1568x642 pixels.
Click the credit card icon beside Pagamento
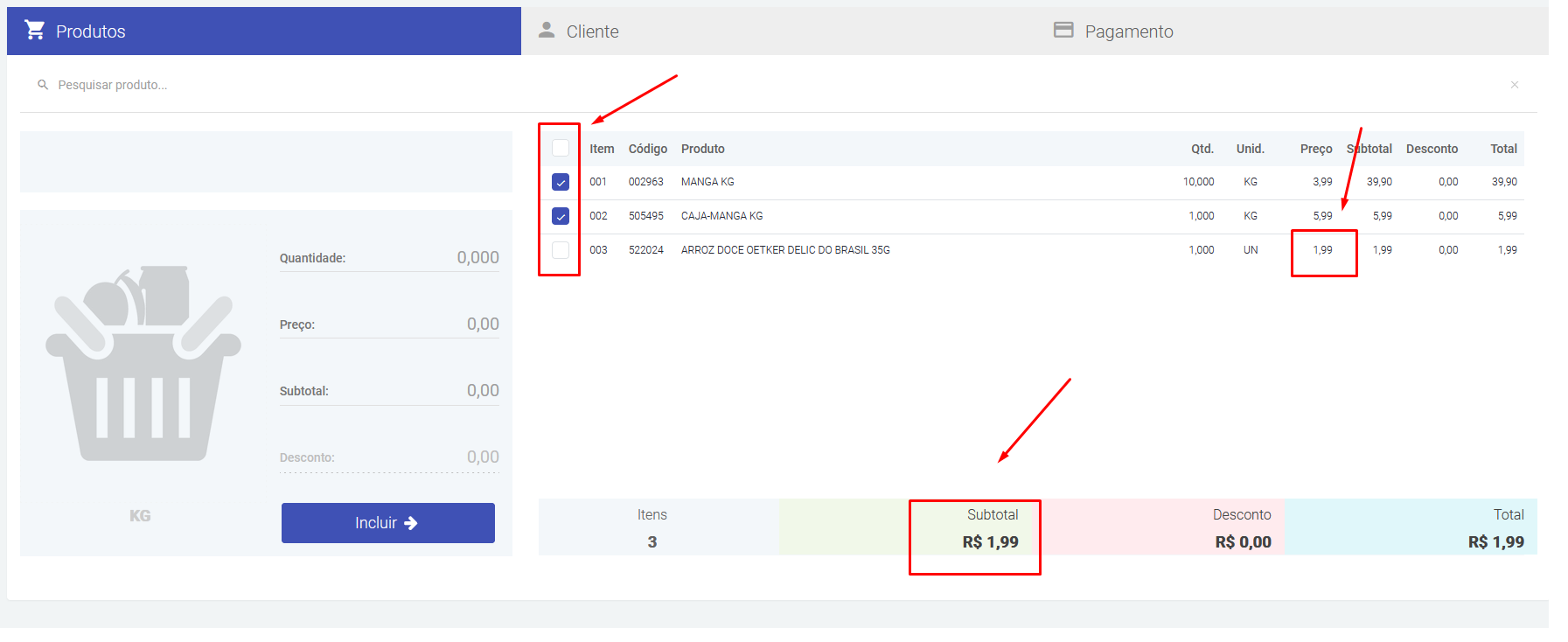click(x=1063, y=31)
